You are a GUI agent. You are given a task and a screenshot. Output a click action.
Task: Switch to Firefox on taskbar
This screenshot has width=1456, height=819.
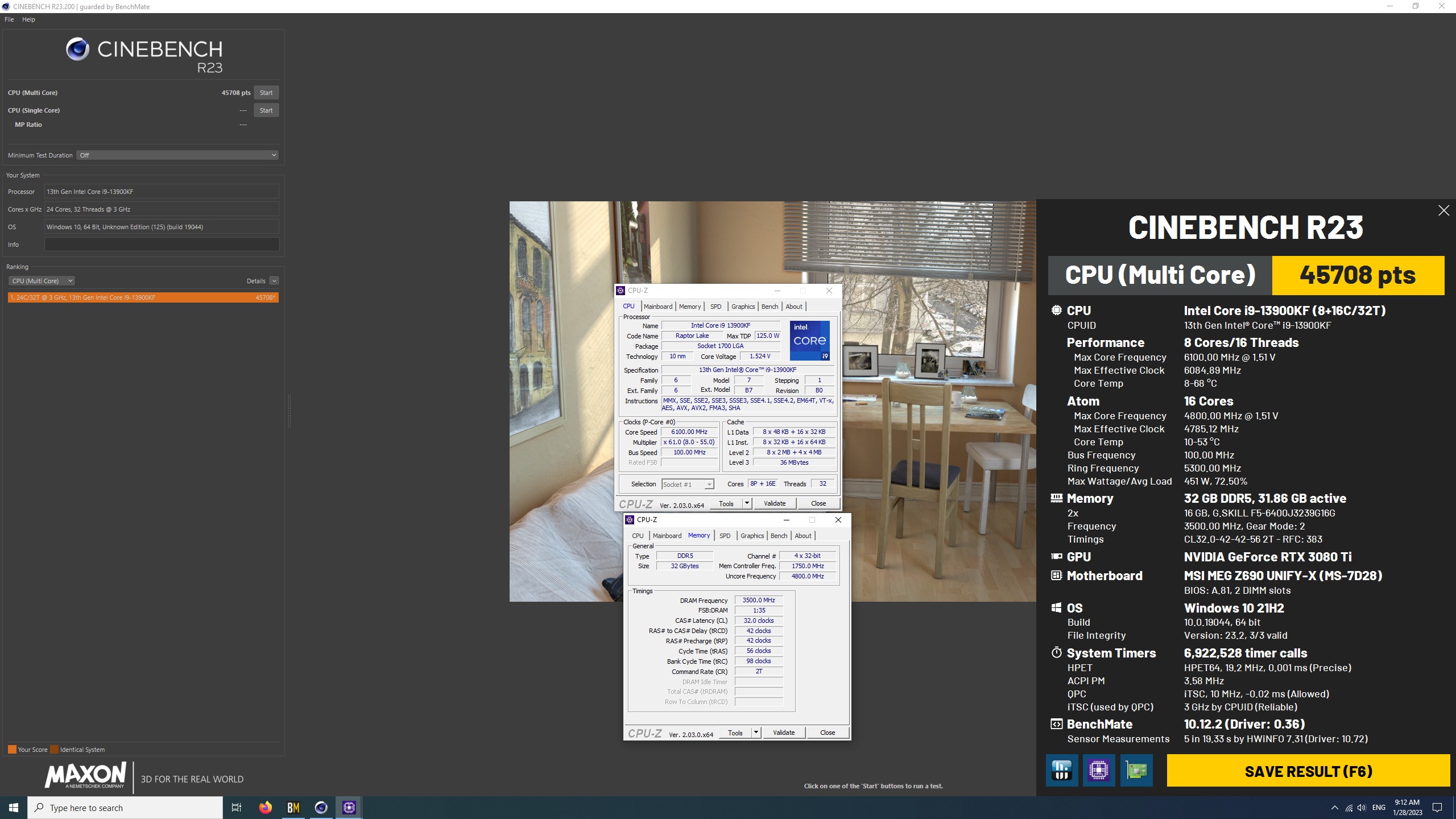coord(266,808)
